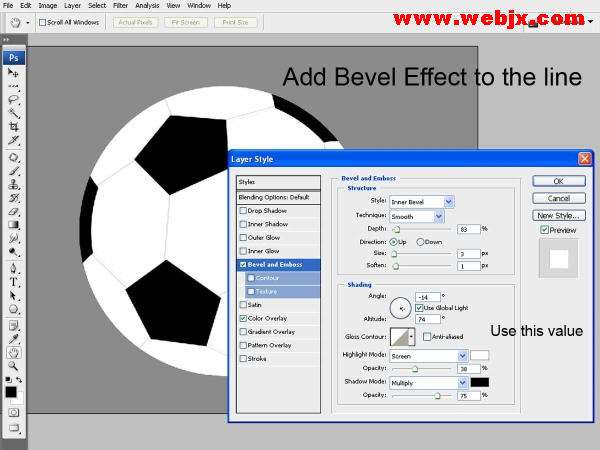Select the Eraser tool
This screenshot has height=450, width=600.
point(13,212)
